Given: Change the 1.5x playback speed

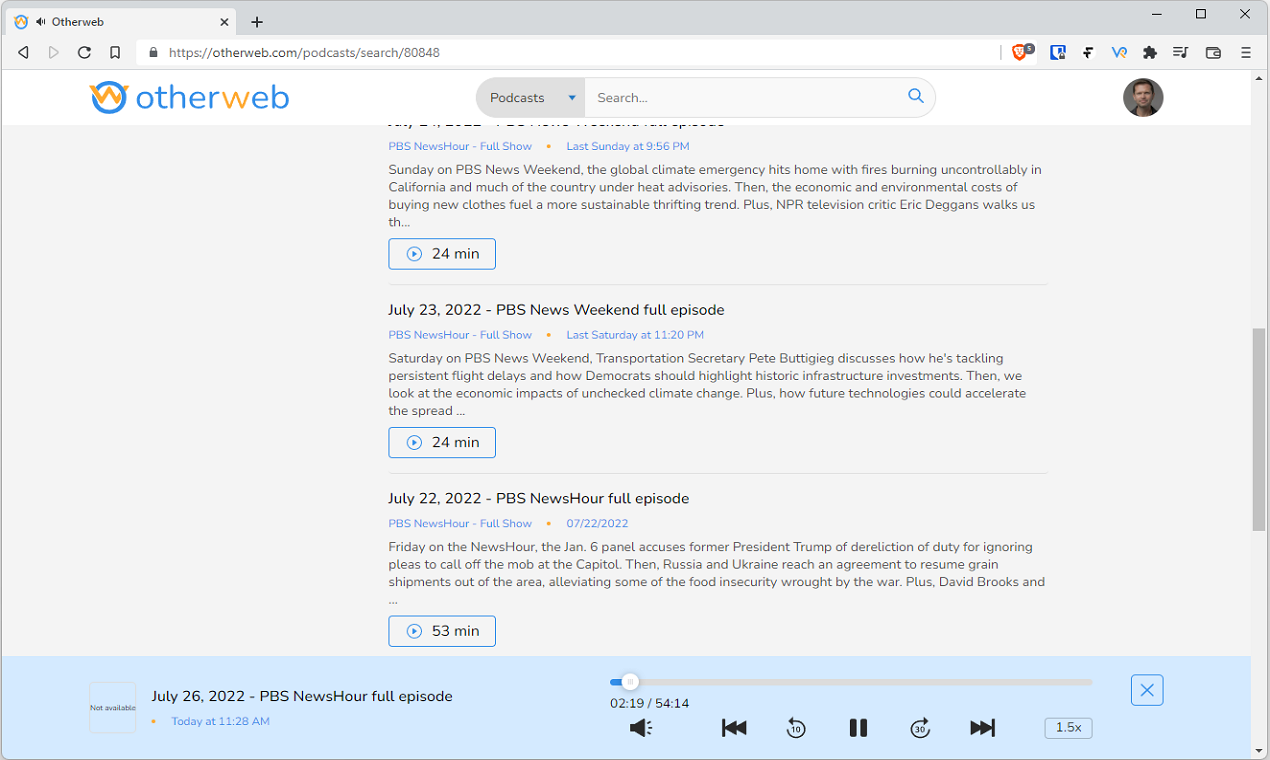Looking at the screenshot, I should click(x=1068, y=728).
